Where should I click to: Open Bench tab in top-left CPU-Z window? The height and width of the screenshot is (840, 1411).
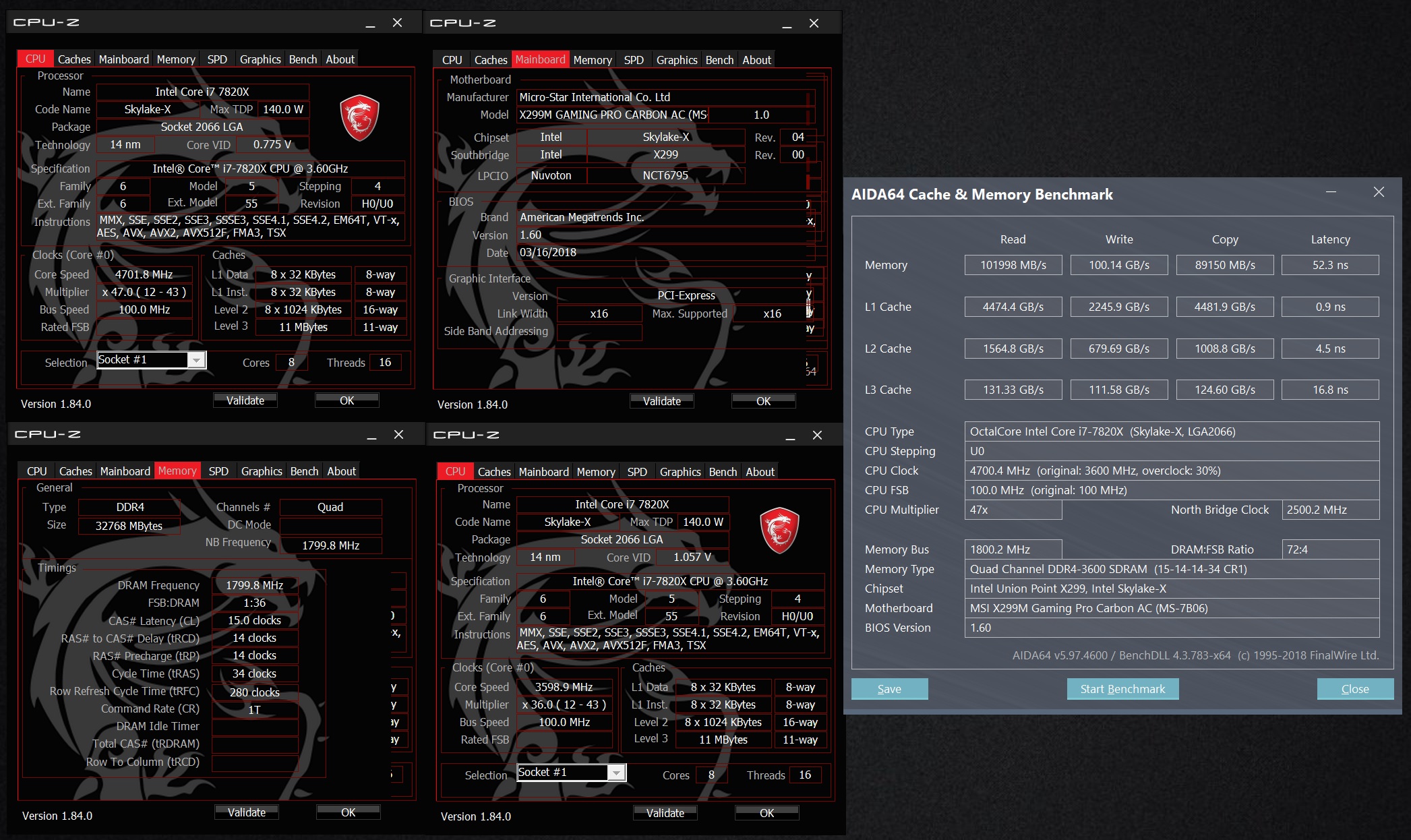point(303,59)
